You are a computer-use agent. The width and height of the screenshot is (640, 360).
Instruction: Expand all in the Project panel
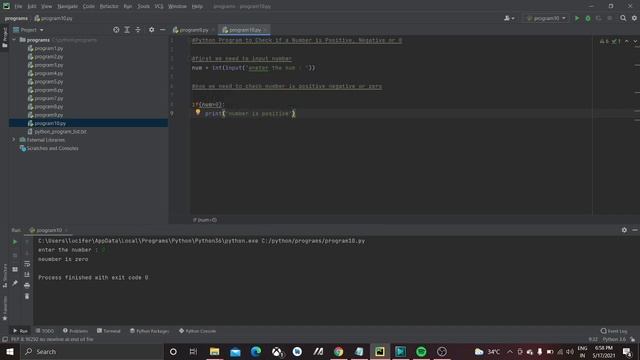coord(127,30)
